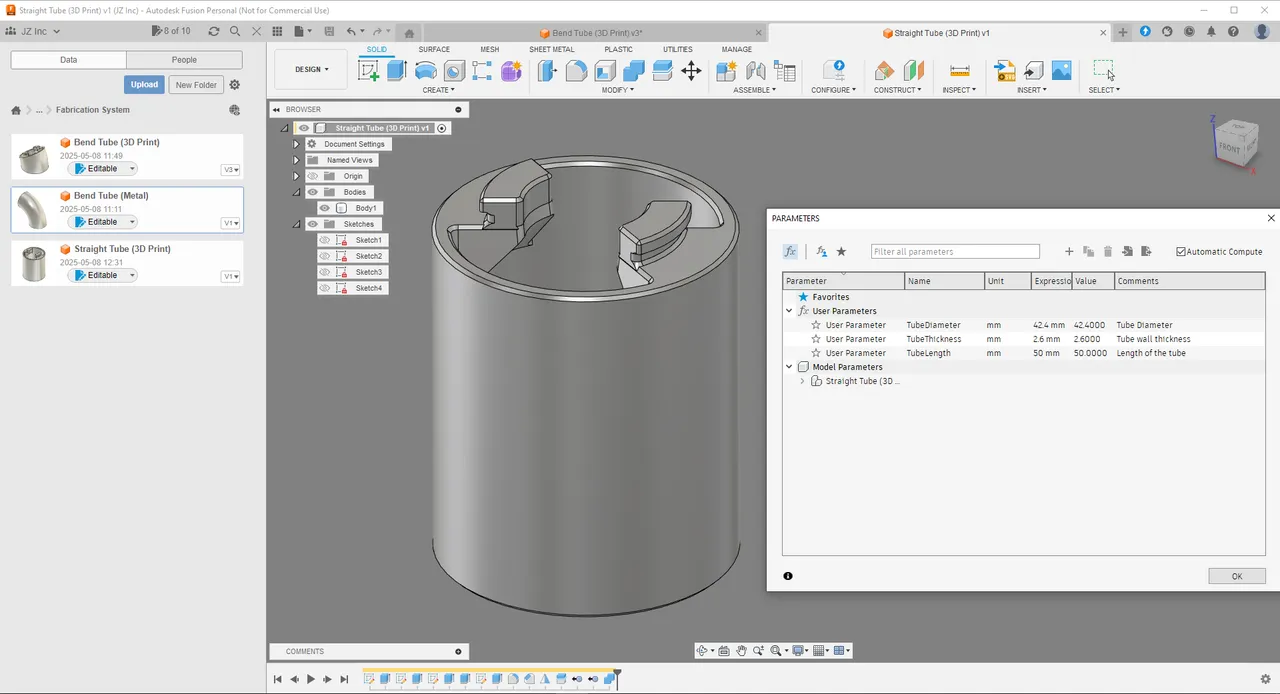Image resolution: width=1280 pixels, height=694 pixels.
Task: Favorite the TubeDiameter parameter star
Action: [816, 325]
